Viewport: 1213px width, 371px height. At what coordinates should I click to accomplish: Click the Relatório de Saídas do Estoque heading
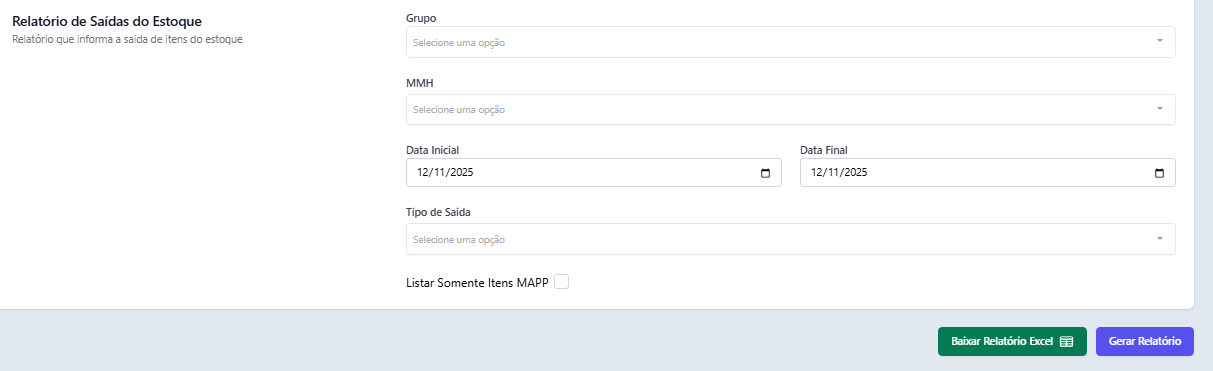pos(107,21)
